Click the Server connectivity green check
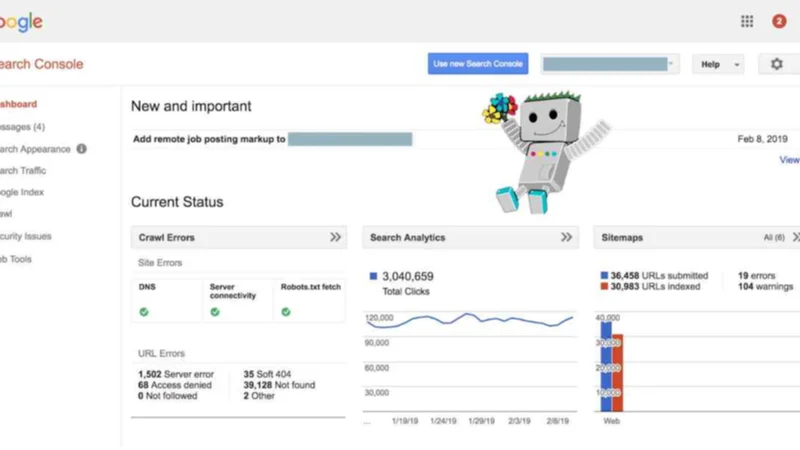The height and width of the screenshot is (450, 800). click(x=215, y=312)
